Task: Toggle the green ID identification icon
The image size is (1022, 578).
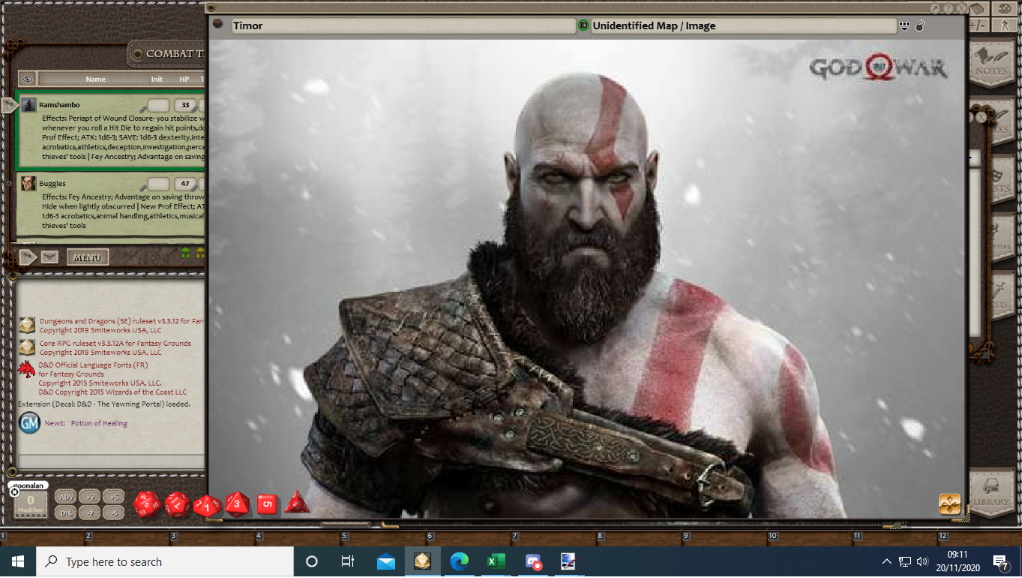Action: coord(583,26)
